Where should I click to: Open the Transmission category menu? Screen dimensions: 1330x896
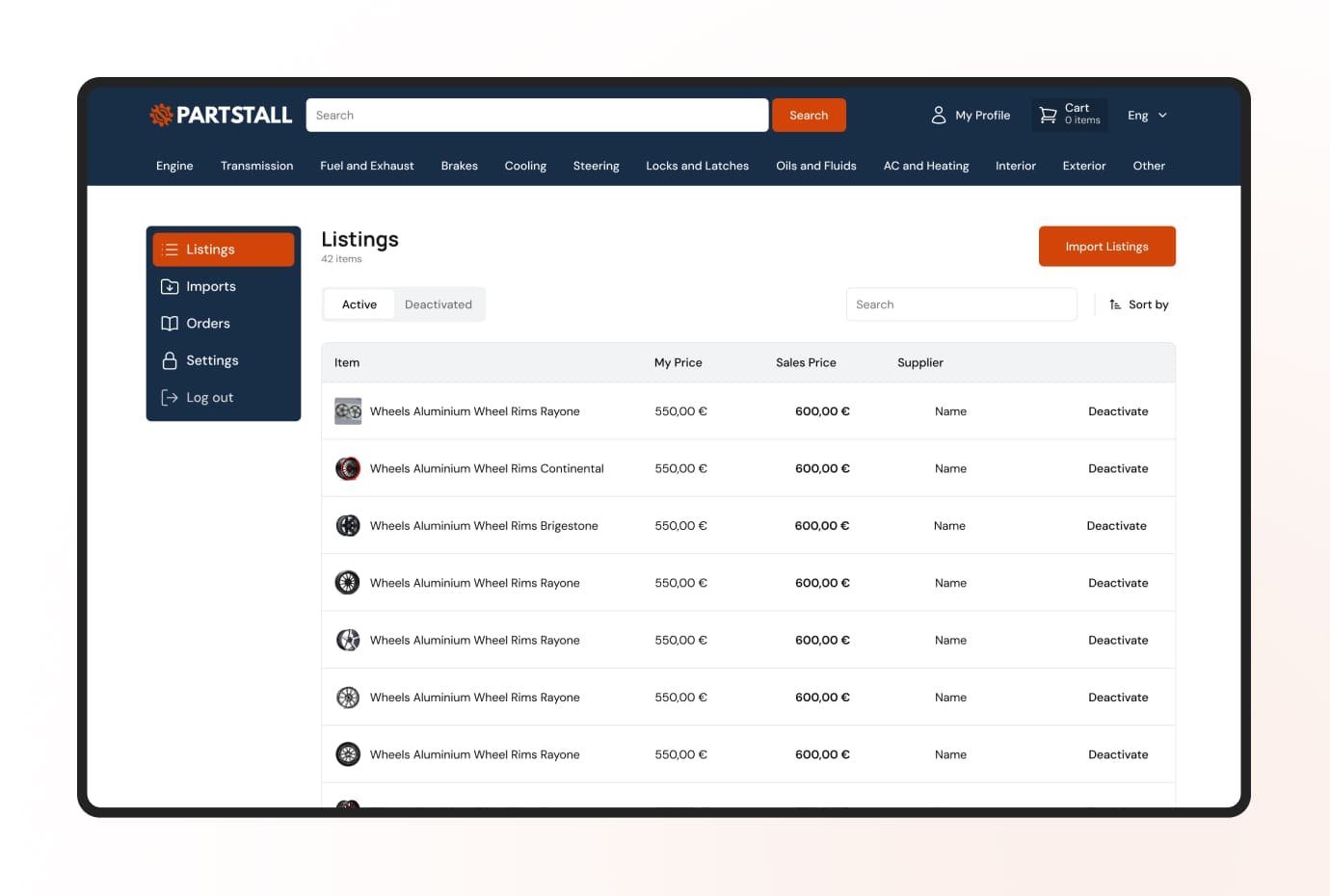256,166
